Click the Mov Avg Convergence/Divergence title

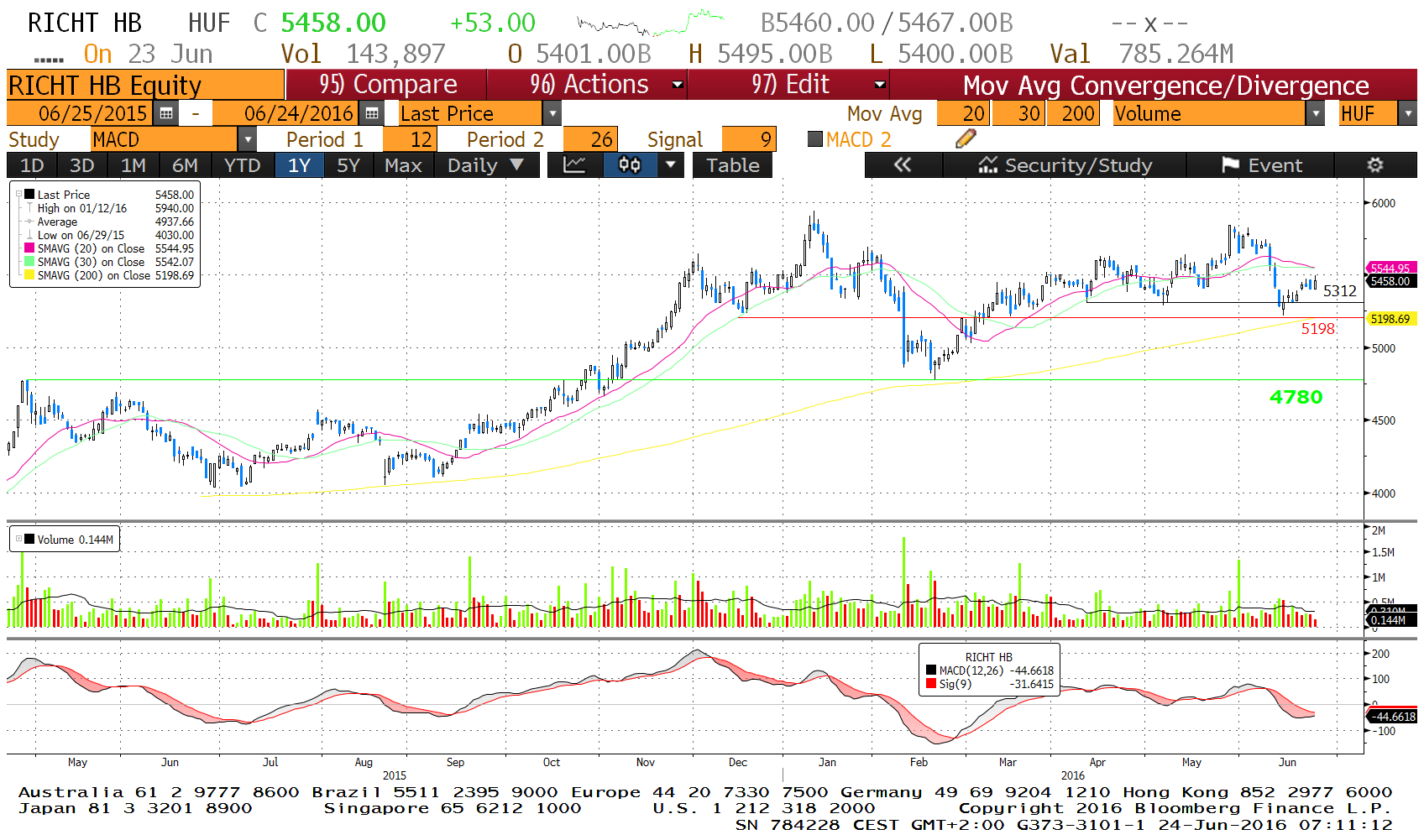1165,85
